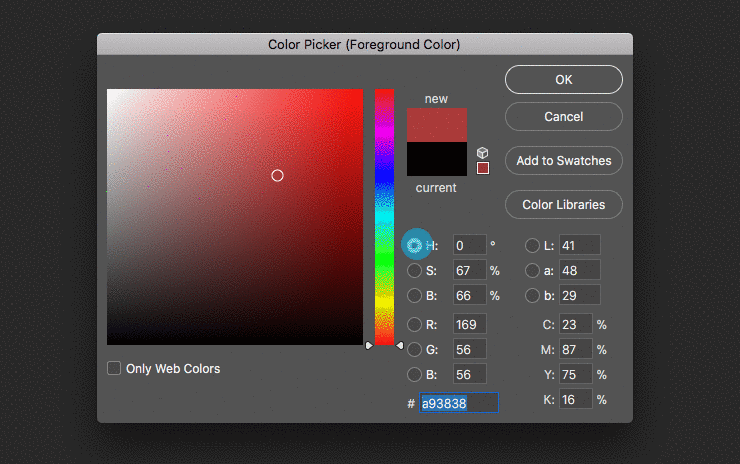Click Add to Swatches button
740x464 pixels.
563,160
